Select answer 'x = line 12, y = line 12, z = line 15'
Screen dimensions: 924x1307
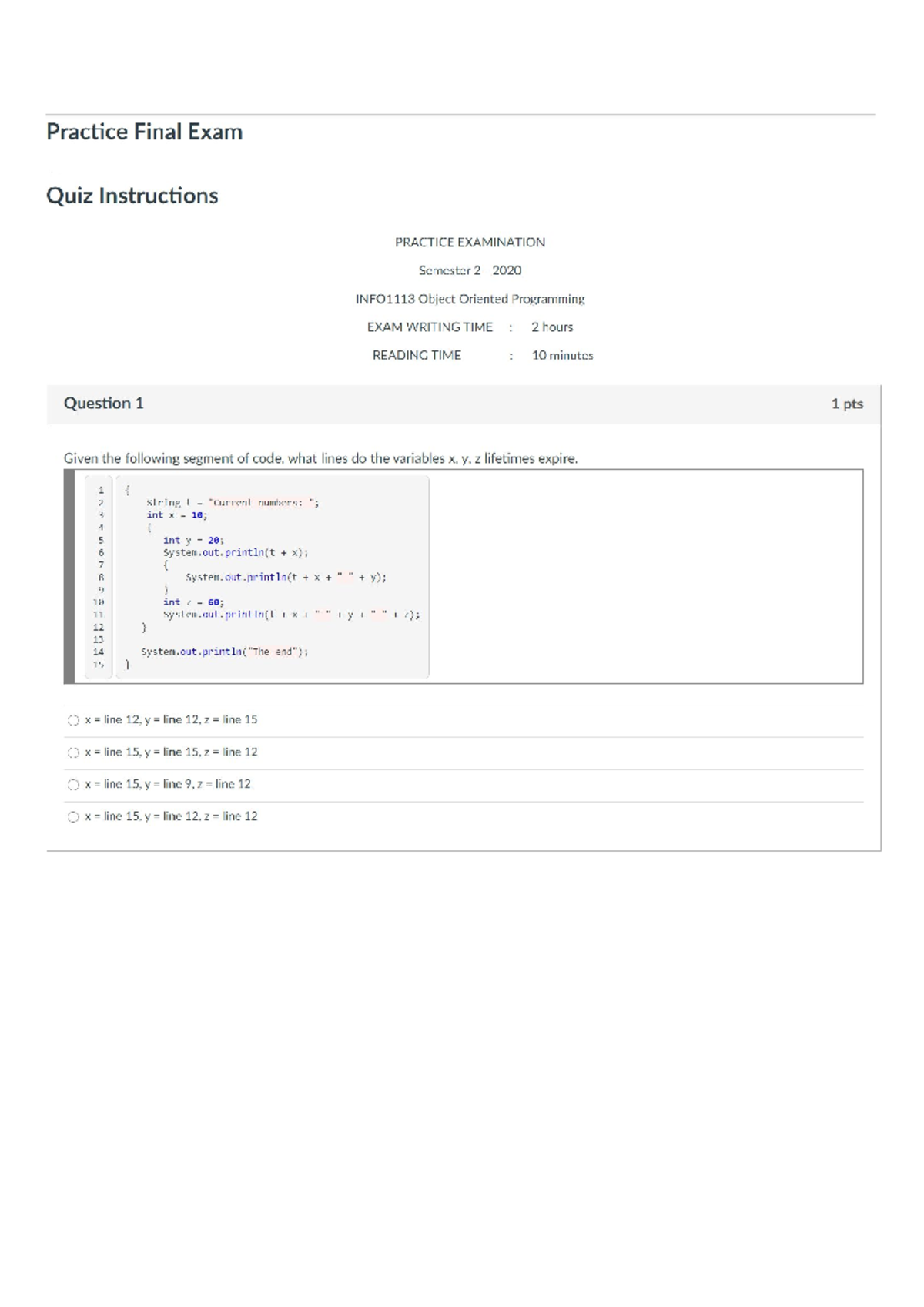[73, 720]
